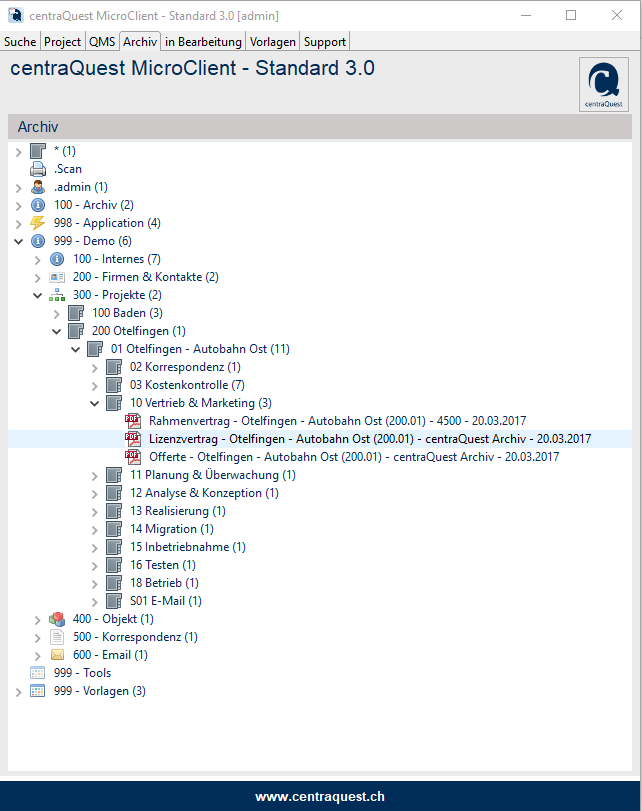Collapse 10 Vertrieb & Marketing folder
This screenshot has height=811, width=642.
pos(95,403)
